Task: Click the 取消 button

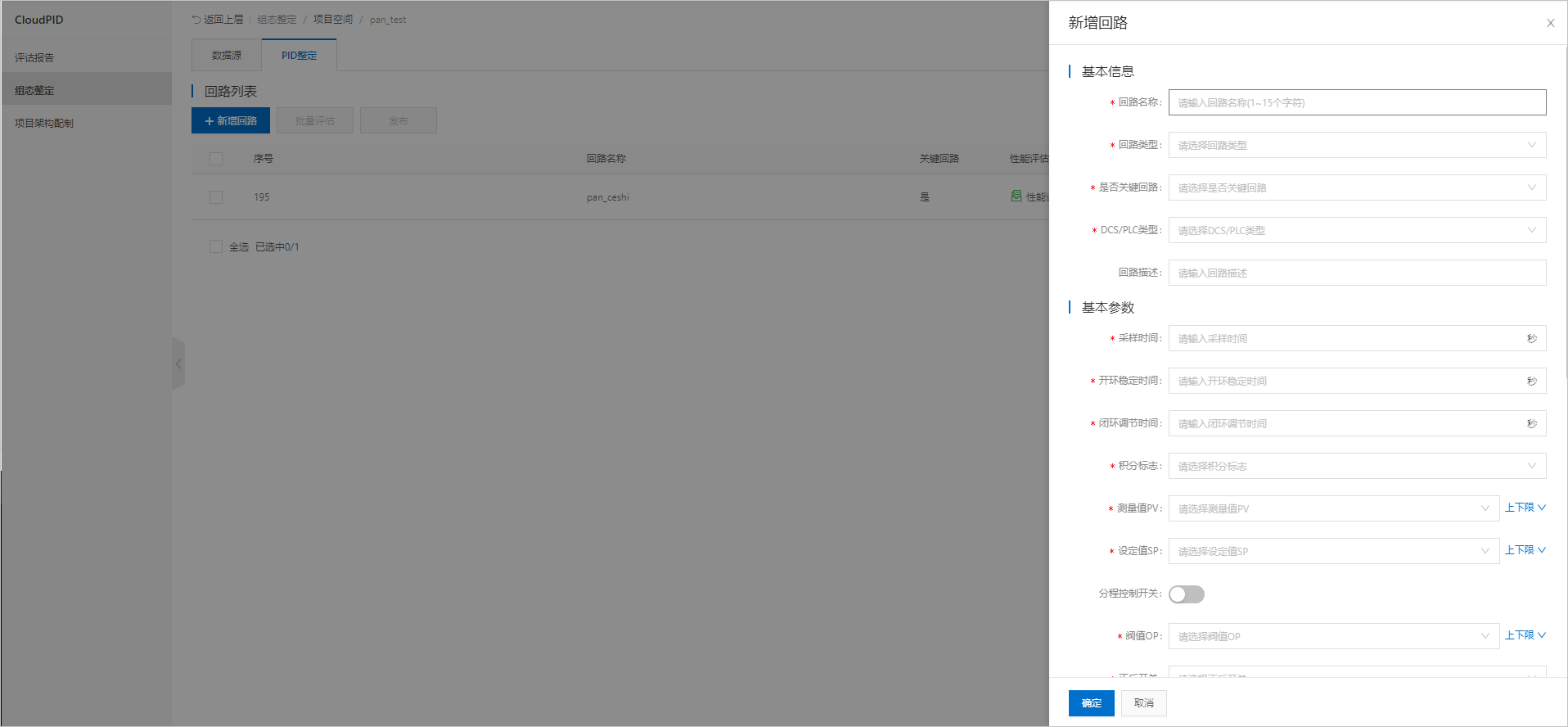Action: tap(1143, 703)
